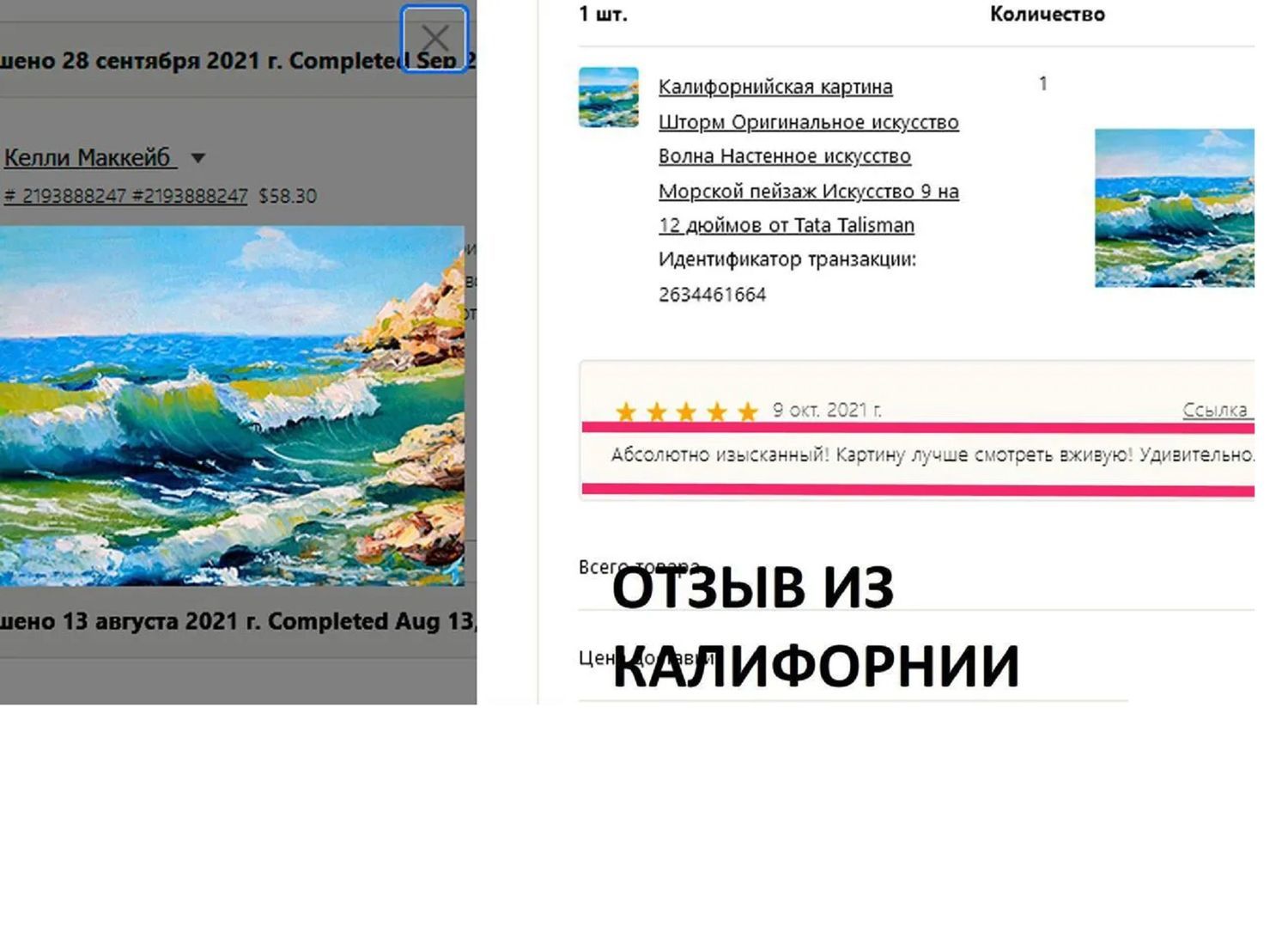The height and width of the screenshot is (927, 1288).
Task: Click the review date 9 окт. 2021 г.
Action: (826, 410)
